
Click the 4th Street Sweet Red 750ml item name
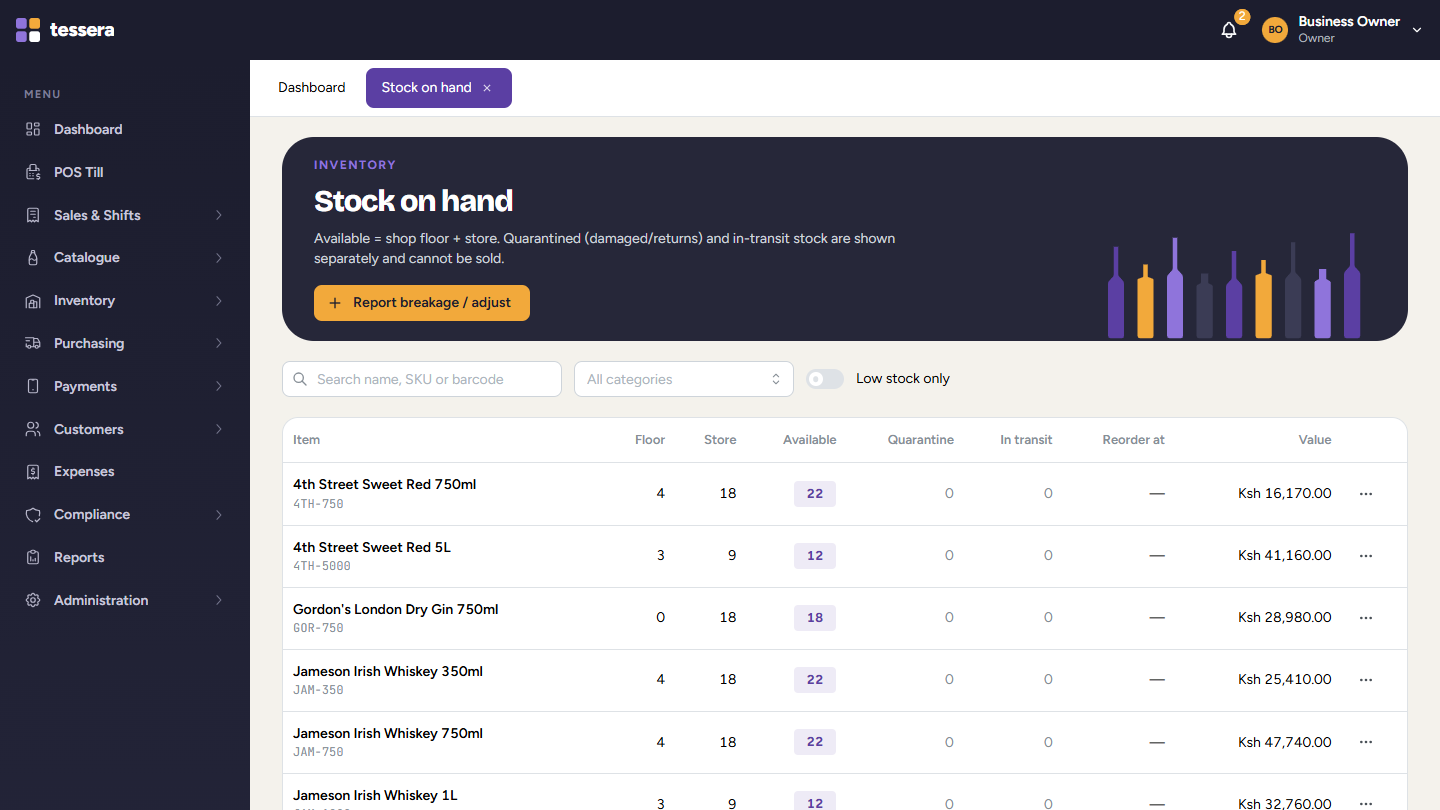click(x=385, y=484)
